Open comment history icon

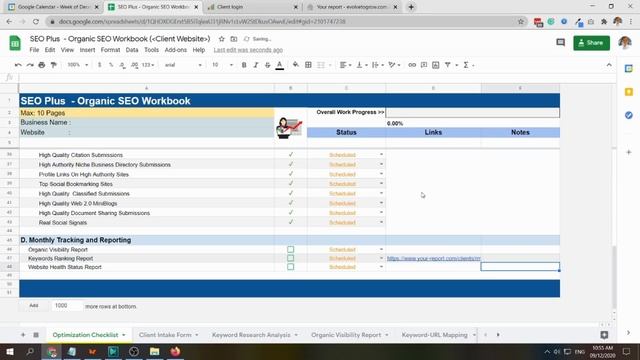(x=561, y=42)
